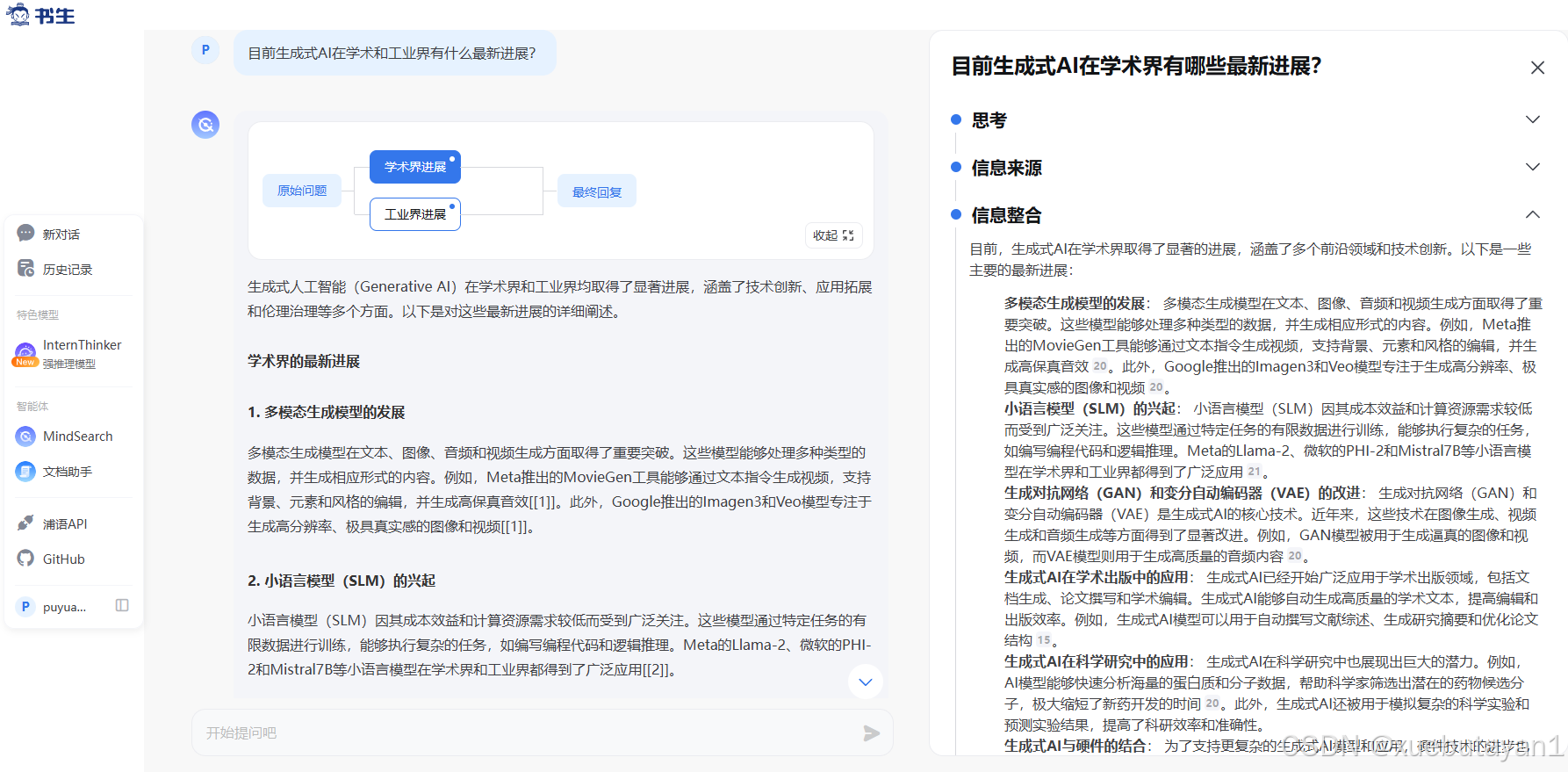The width and height of the screenshot is (1568, 772).
Task: Click the MindSearch bot avatar in chat
Action: pyautogui.click(x=205, y=125)
